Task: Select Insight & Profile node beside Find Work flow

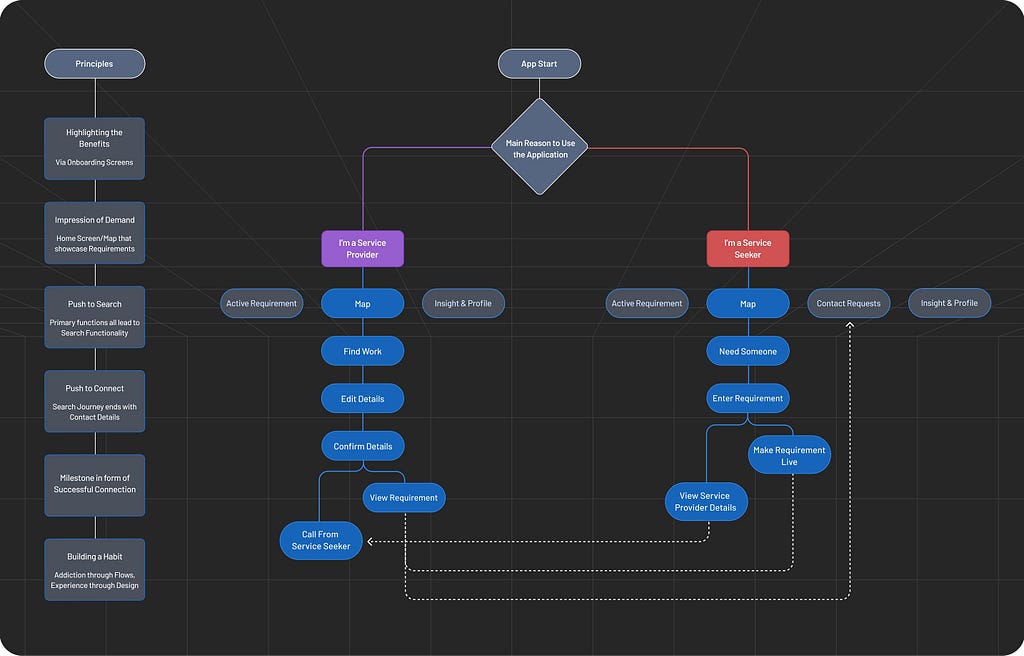Action: click(463, 303)
